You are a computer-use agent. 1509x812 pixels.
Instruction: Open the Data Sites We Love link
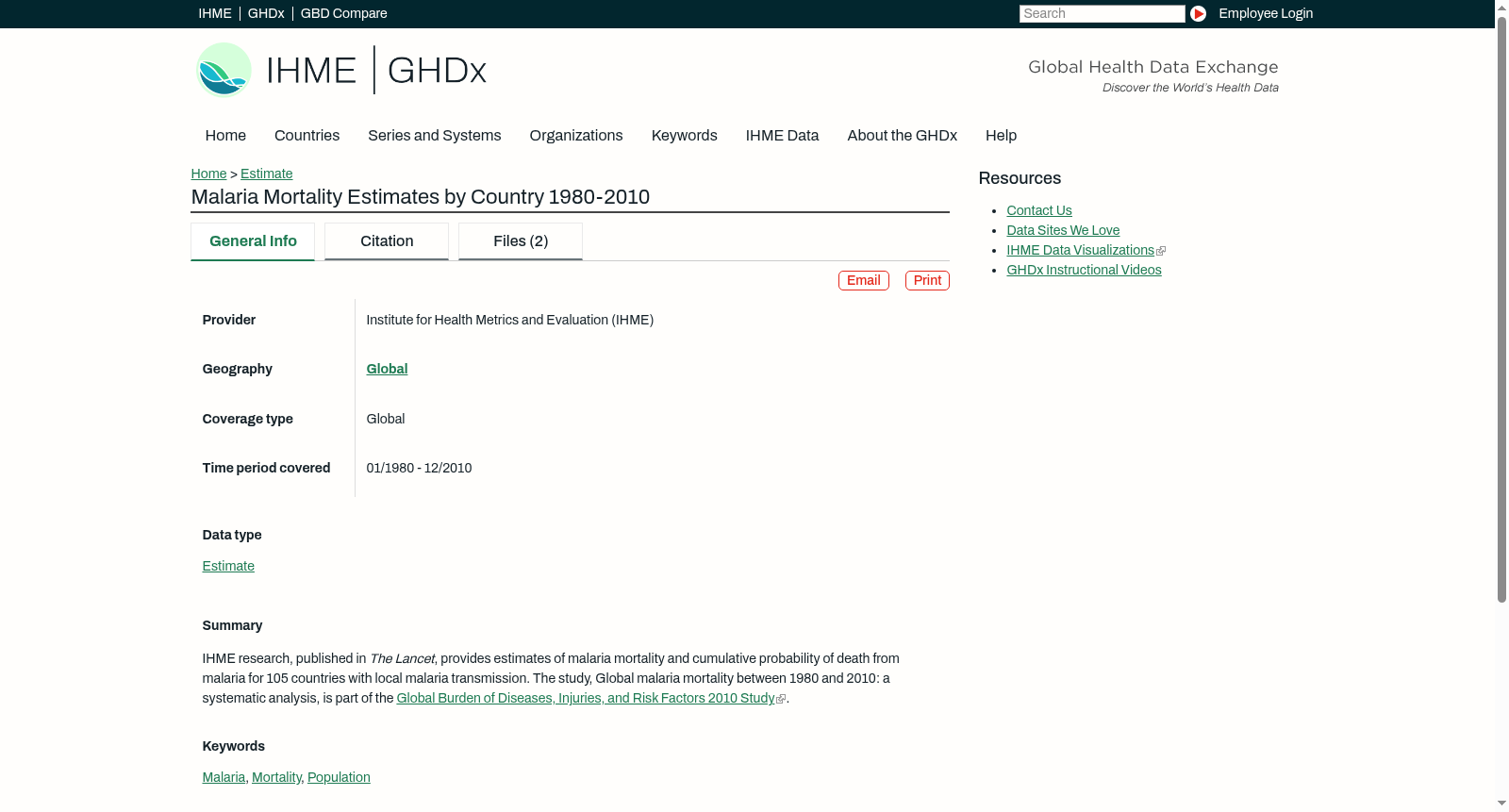pyautogui.click(x=1063, y=230)
